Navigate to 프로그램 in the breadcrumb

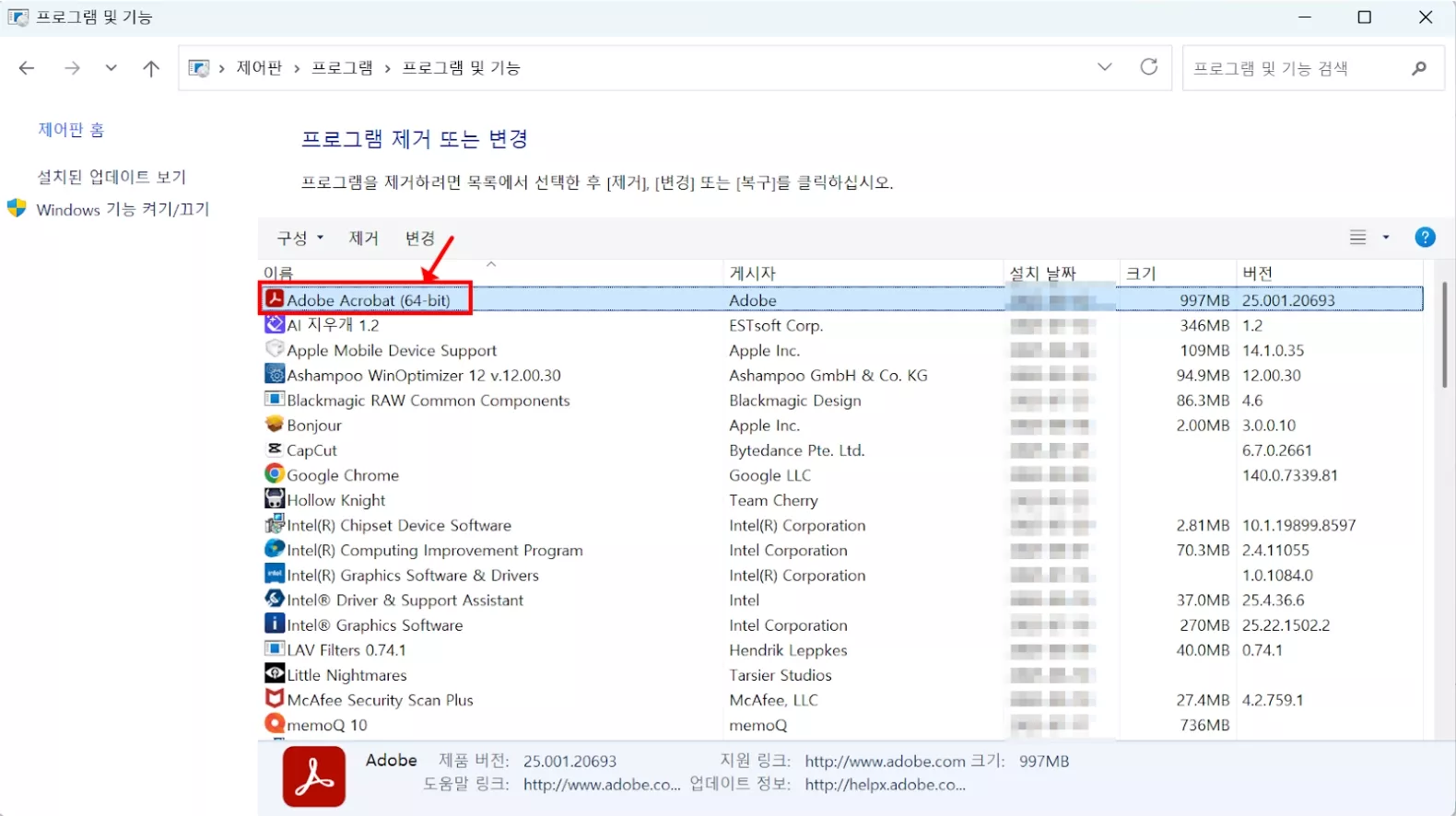coord(342,68)
